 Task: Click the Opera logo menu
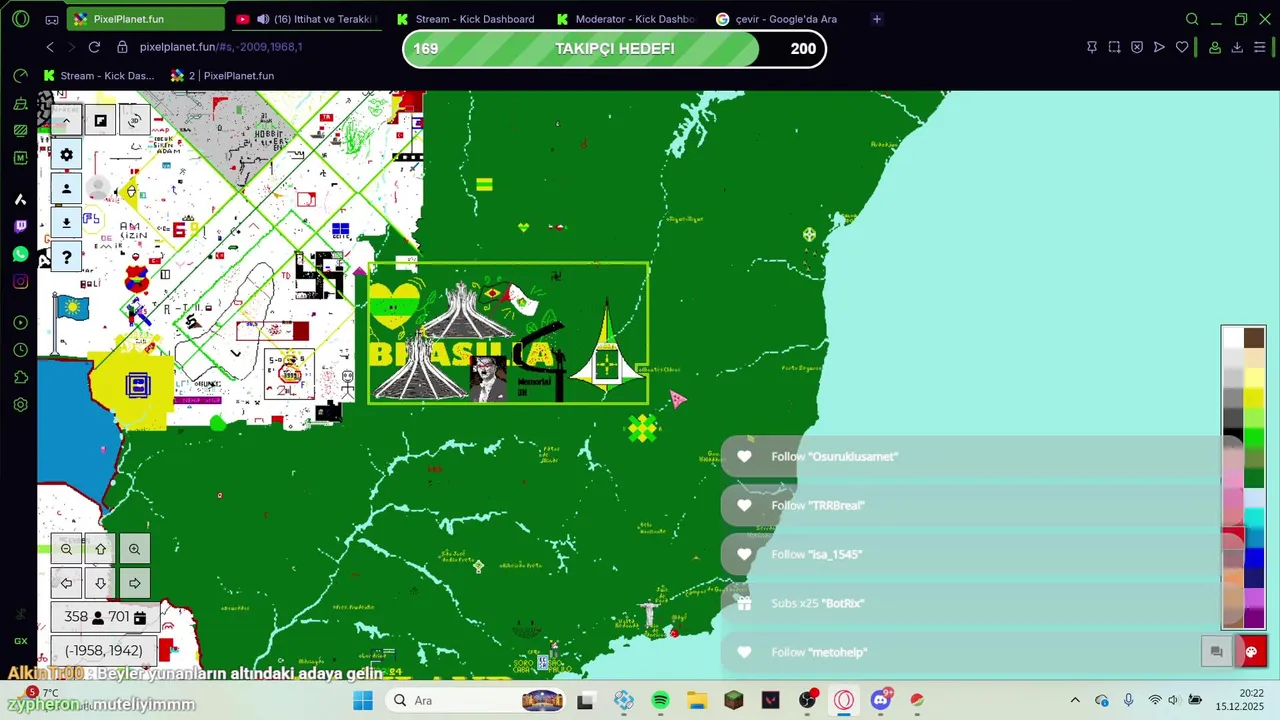20,19
